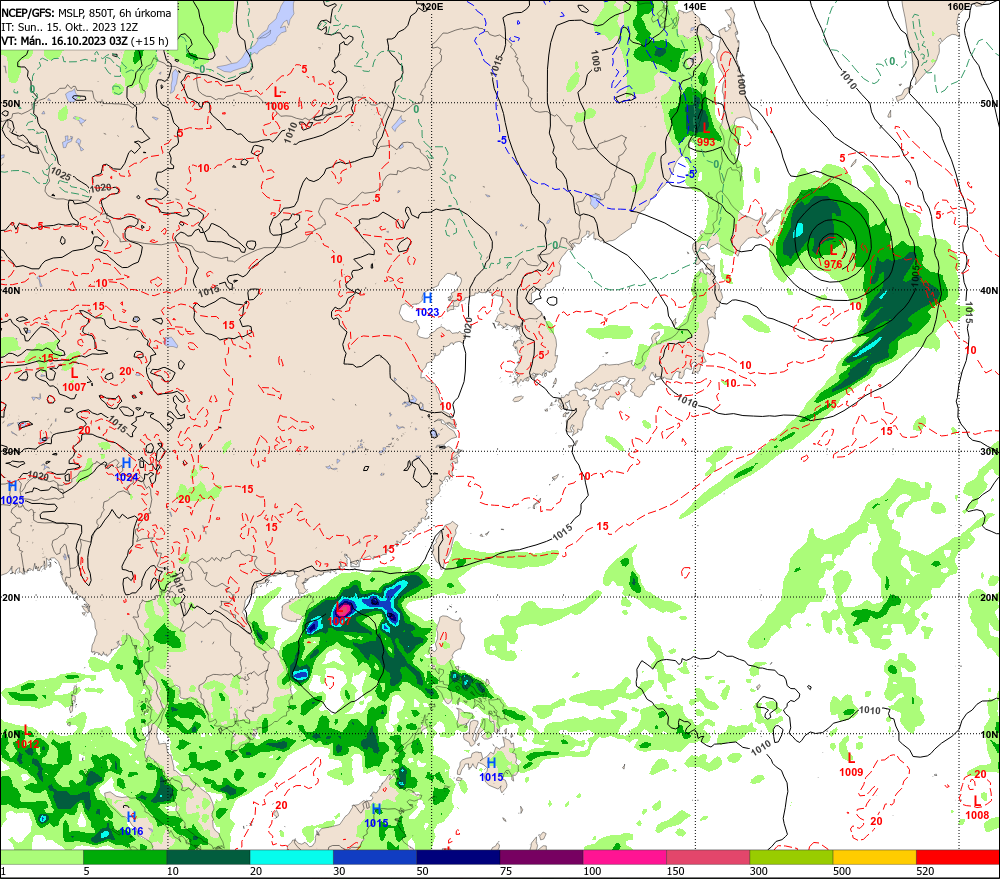Viewport: 1000px width, 879px height.
Task: Click the NCEP/GFS title line
Action: tap(86, 13)
